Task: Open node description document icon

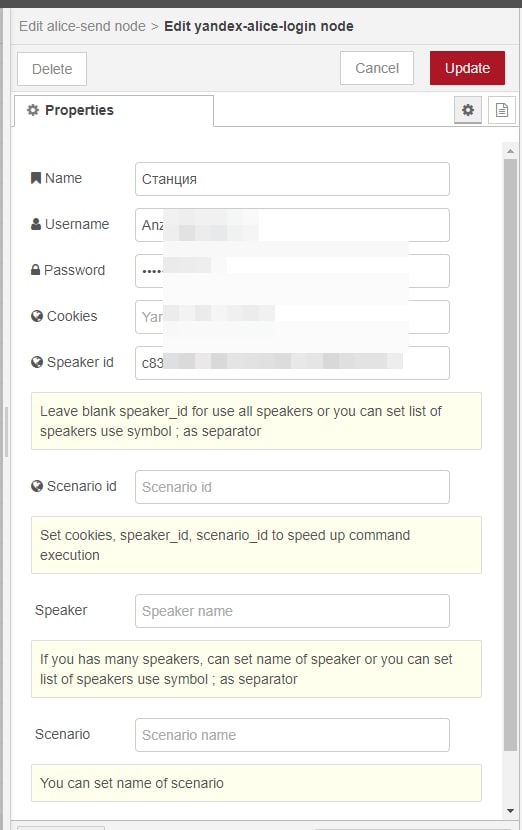Action: pyautogui.click(x=502, y=110)
